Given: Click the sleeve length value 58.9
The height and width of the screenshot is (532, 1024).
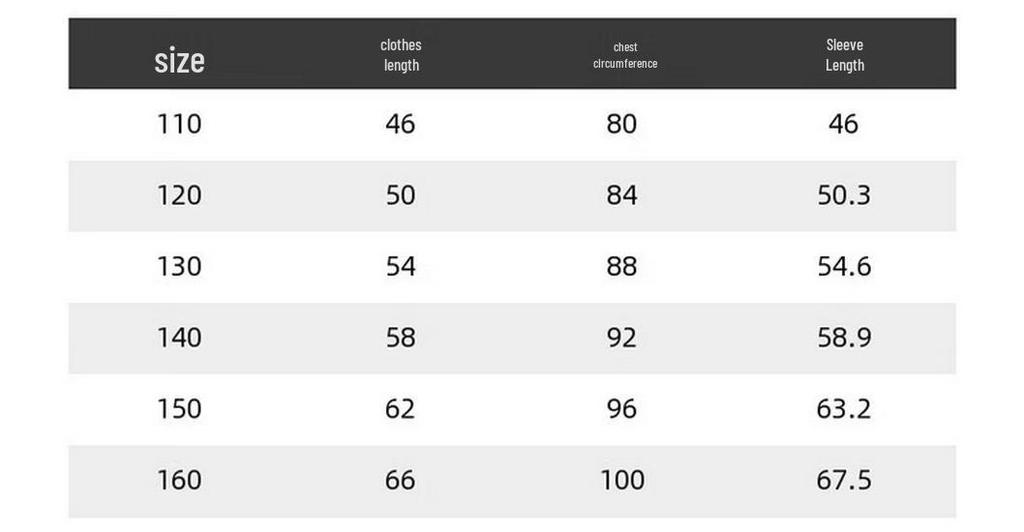Looking at the screenshot, I should point(844,337).
